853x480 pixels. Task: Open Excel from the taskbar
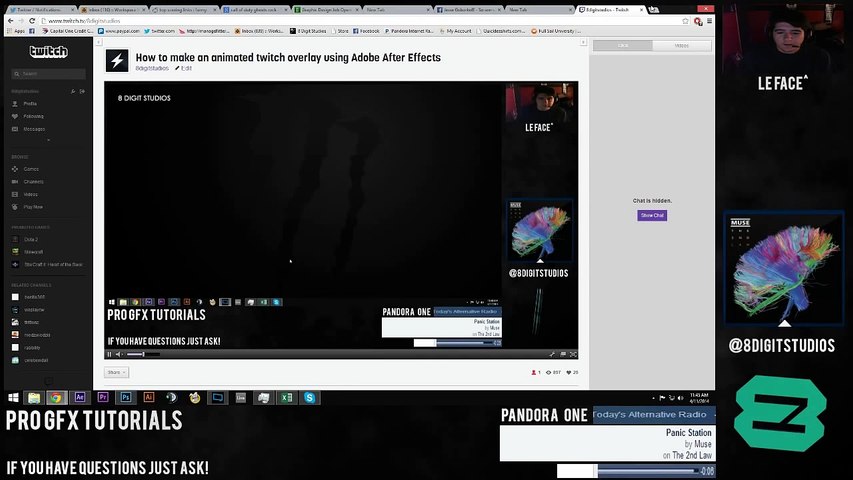pyautogui.click(x=286, y=398)
